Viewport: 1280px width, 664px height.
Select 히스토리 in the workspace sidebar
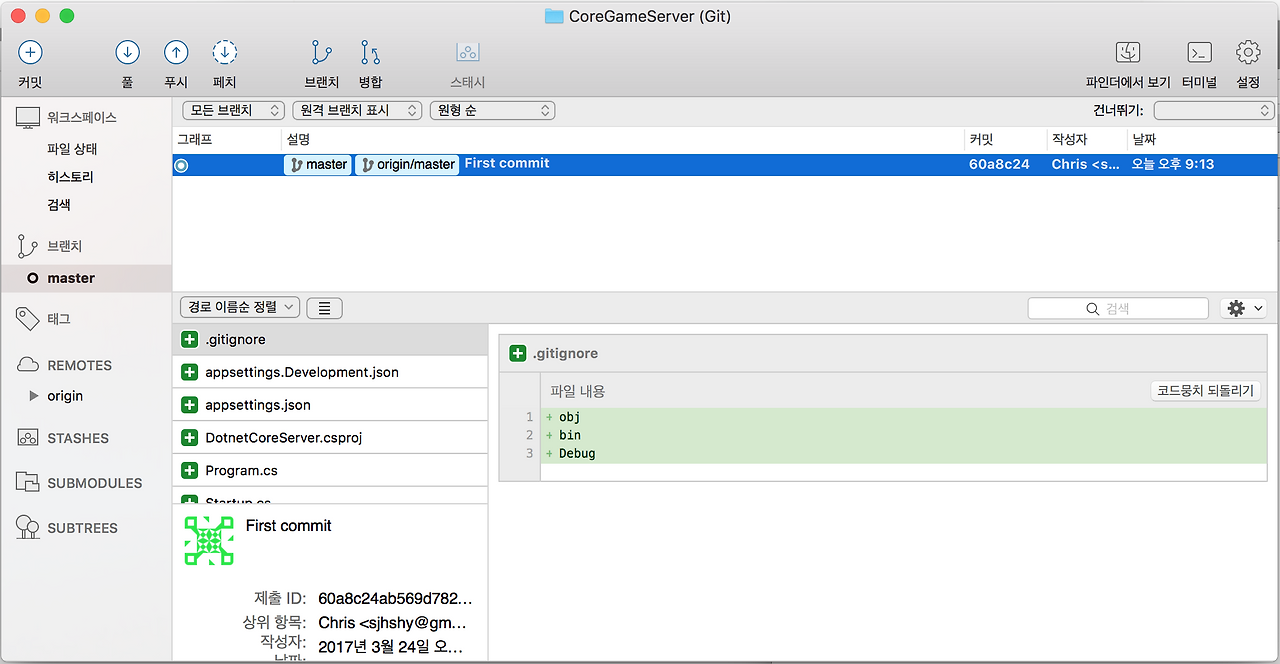(70, 177)
